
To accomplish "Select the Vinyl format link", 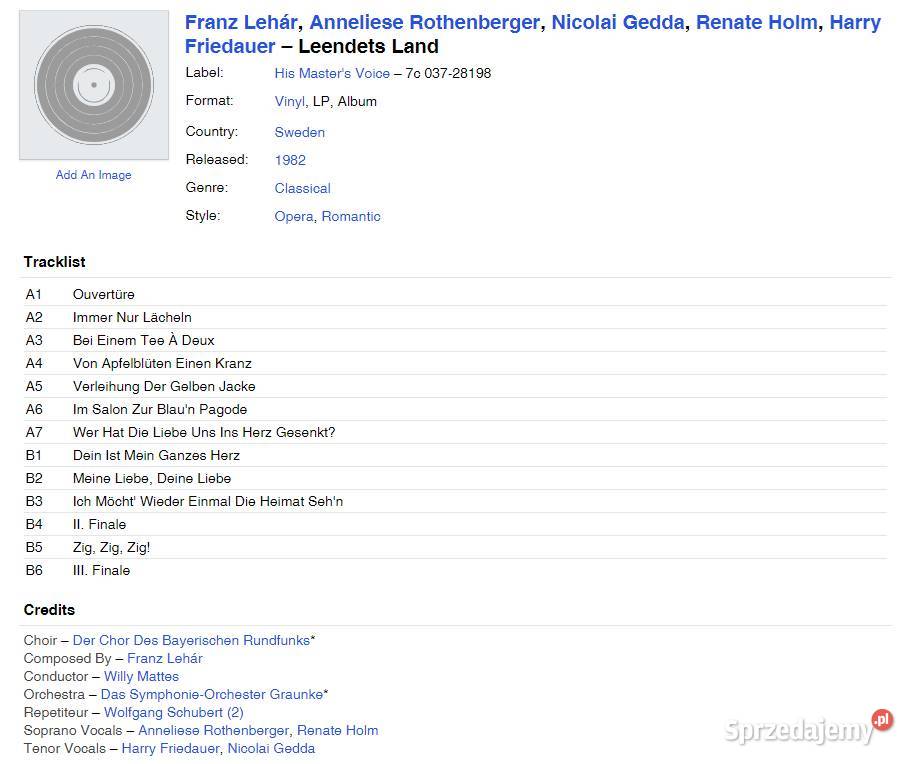I will [x=289, y=101].
